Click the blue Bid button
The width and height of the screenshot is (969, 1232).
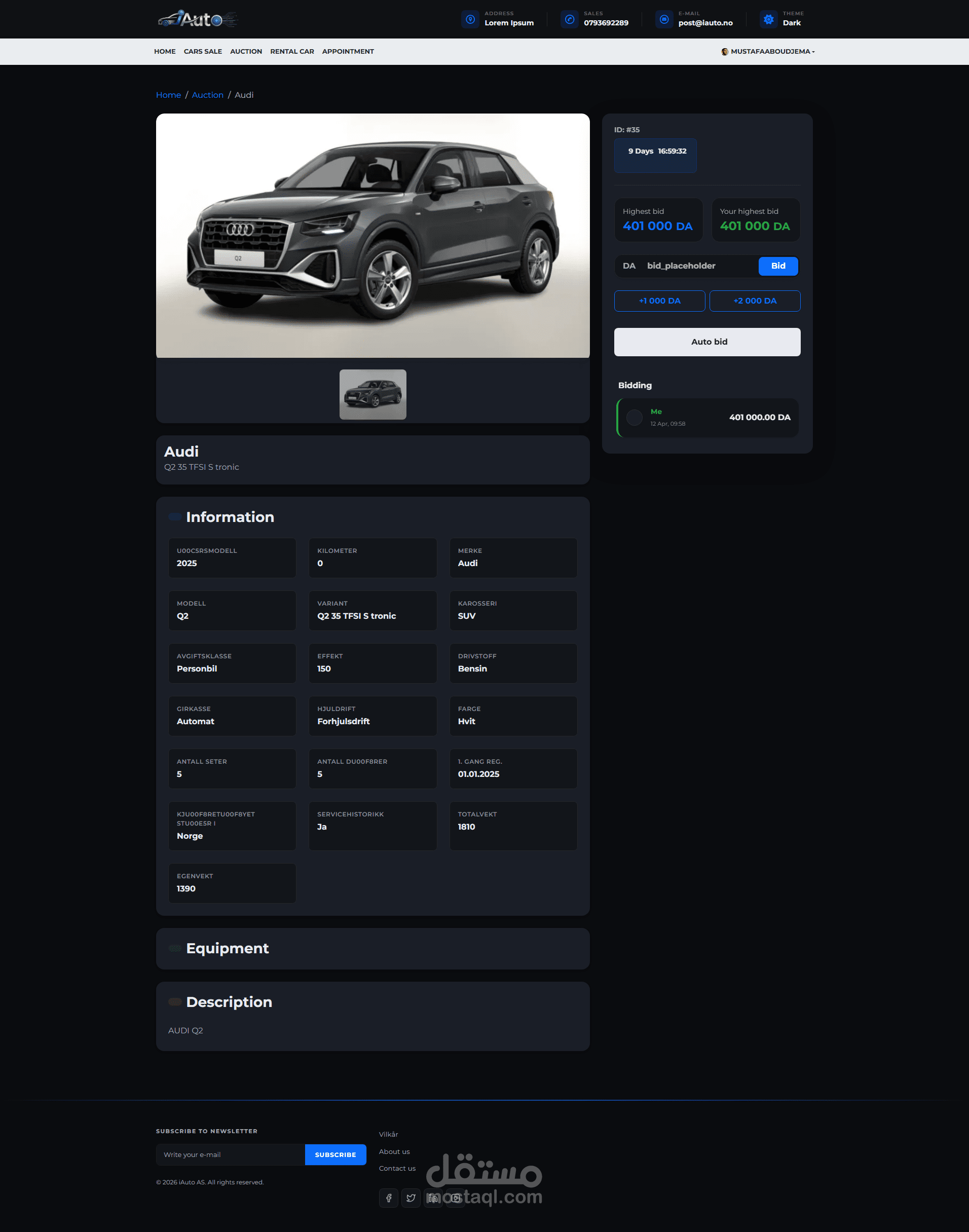(x=778, y=266)
